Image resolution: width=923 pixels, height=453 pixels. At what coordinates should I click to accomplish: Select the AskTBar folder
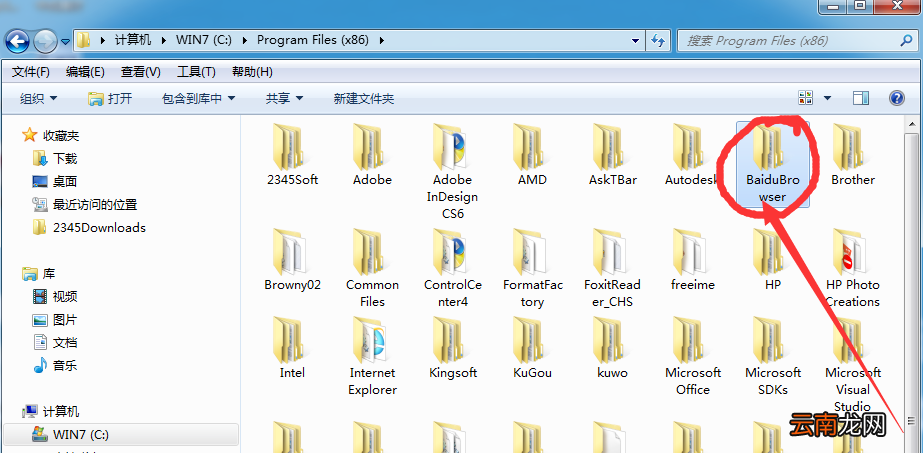(x=612, y=156)
